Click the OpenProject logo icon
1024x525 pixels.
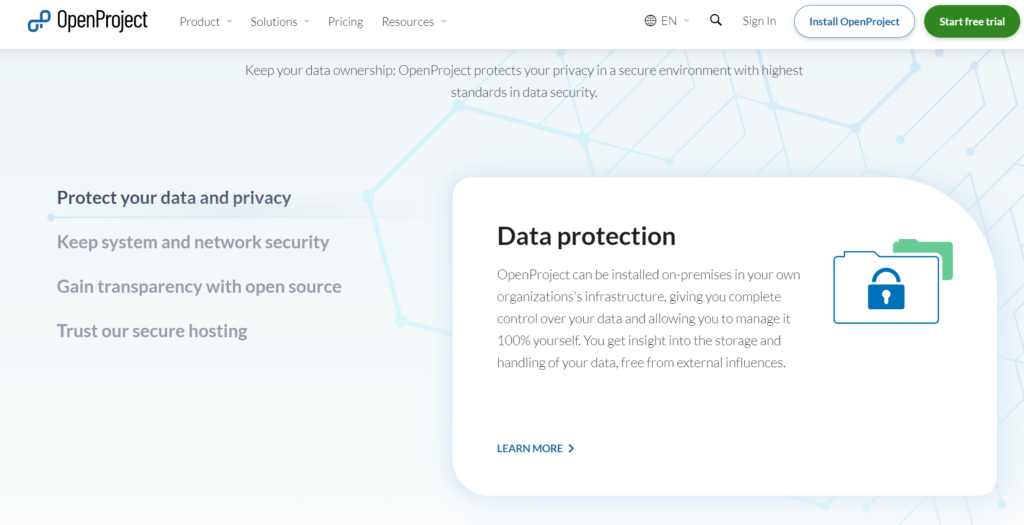(39, 21)
